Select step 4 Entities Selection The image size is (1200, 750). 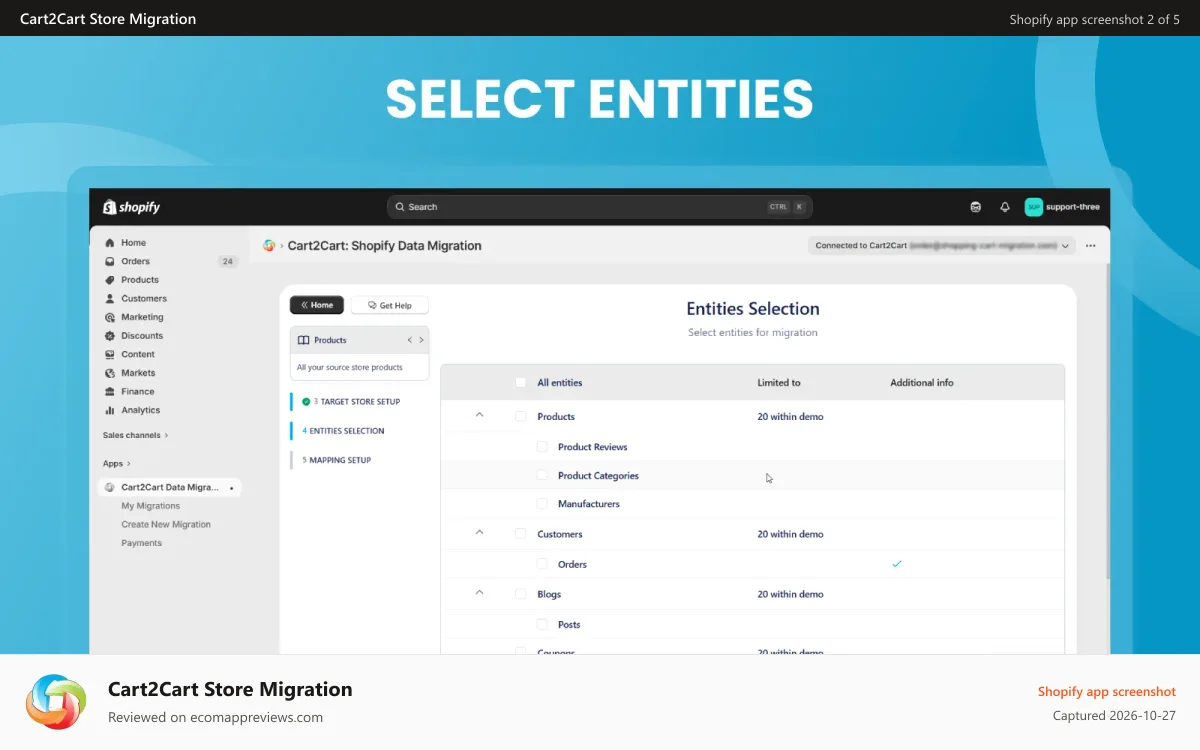(x=343, y=431)
